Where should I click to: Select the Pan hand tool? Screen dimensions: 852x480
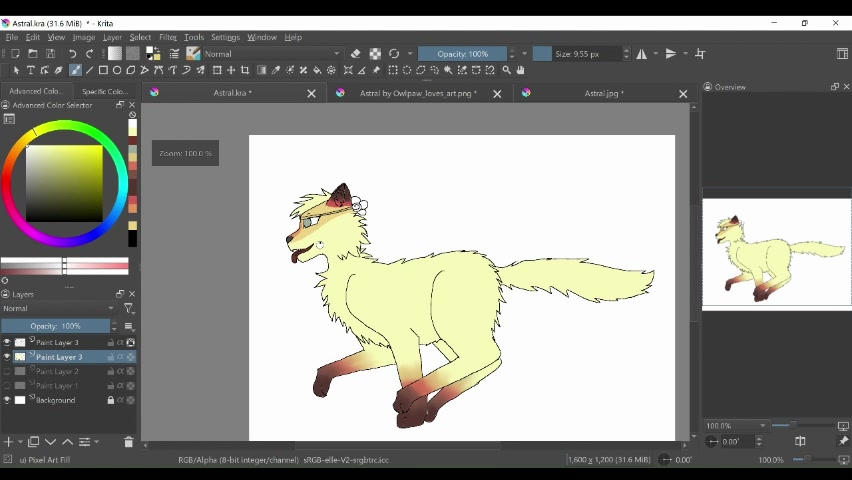(521, 70)
